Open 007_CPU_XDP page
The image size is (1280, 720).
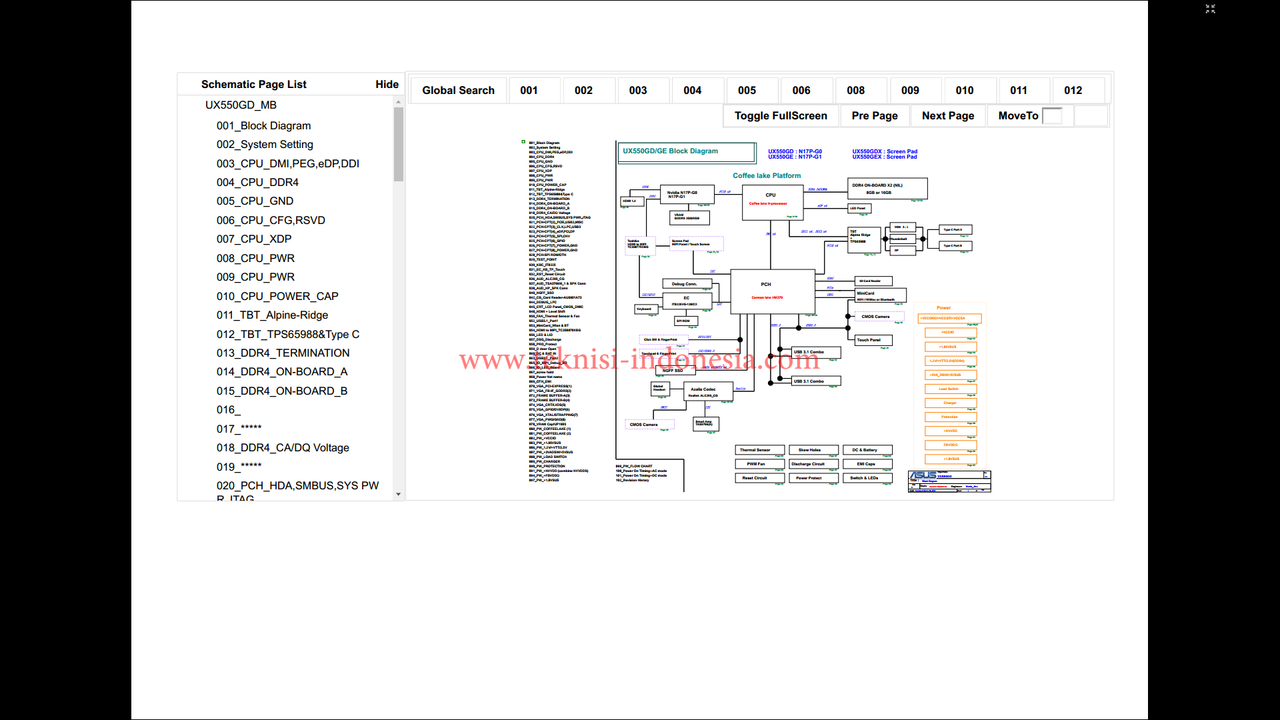(254, 239)
